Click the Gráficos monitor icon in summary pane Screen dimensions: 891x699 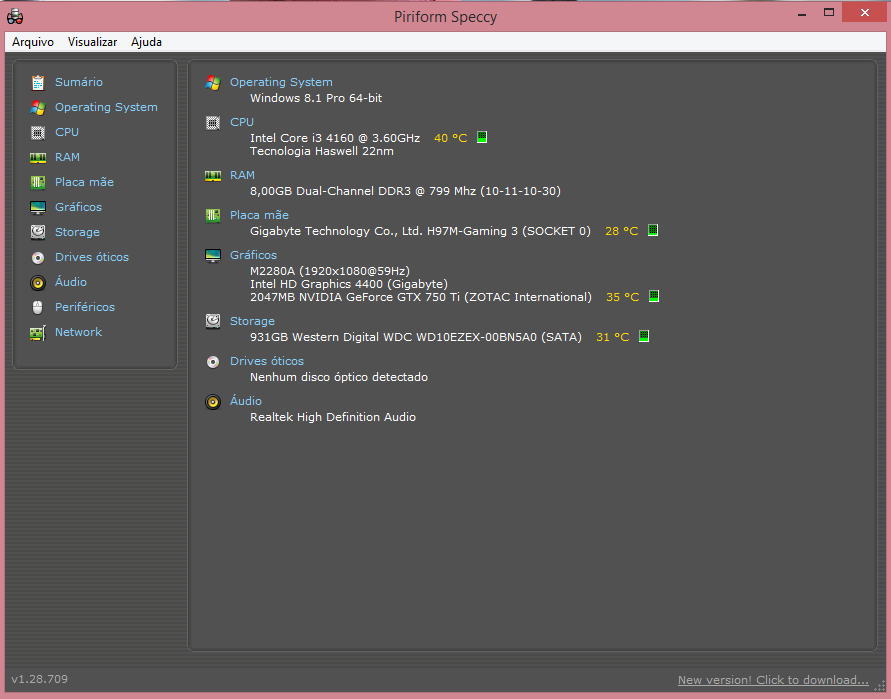pyautogui.click(x=213, y=255)
